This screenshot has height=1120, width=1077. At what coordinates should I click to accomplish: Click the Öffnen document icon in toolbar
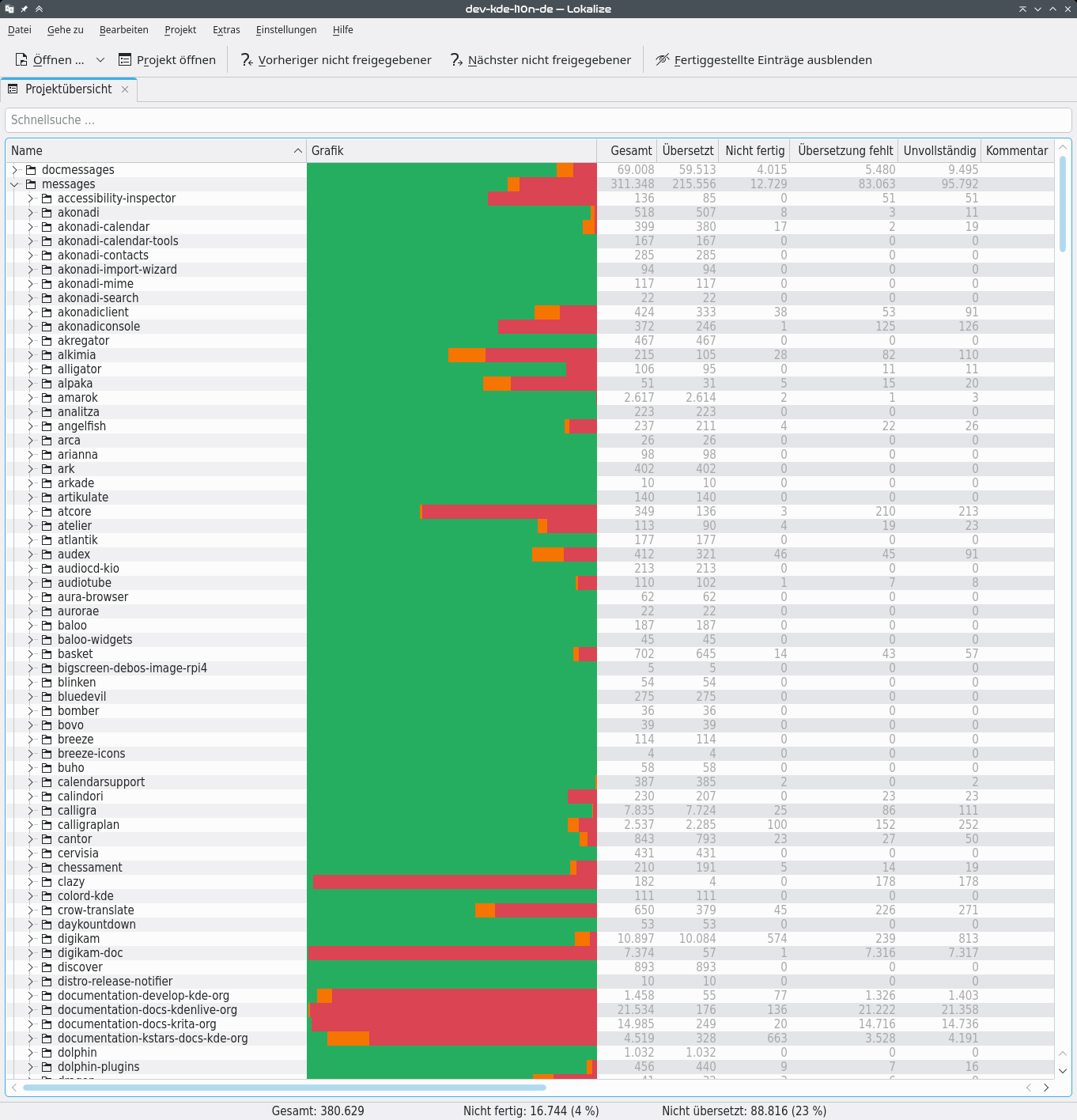[x=22, y=60]
